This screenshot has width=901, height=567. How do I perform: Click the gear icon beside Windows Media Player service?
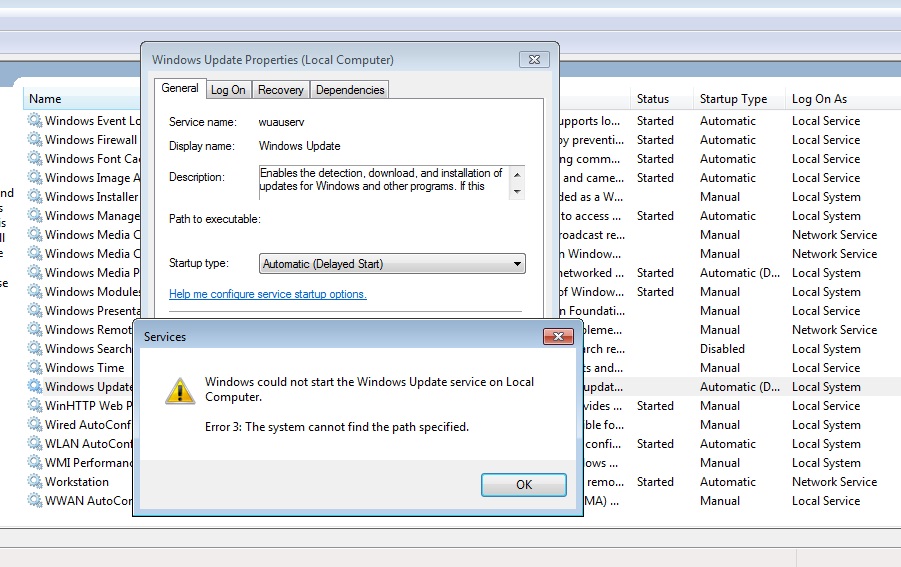35,272
